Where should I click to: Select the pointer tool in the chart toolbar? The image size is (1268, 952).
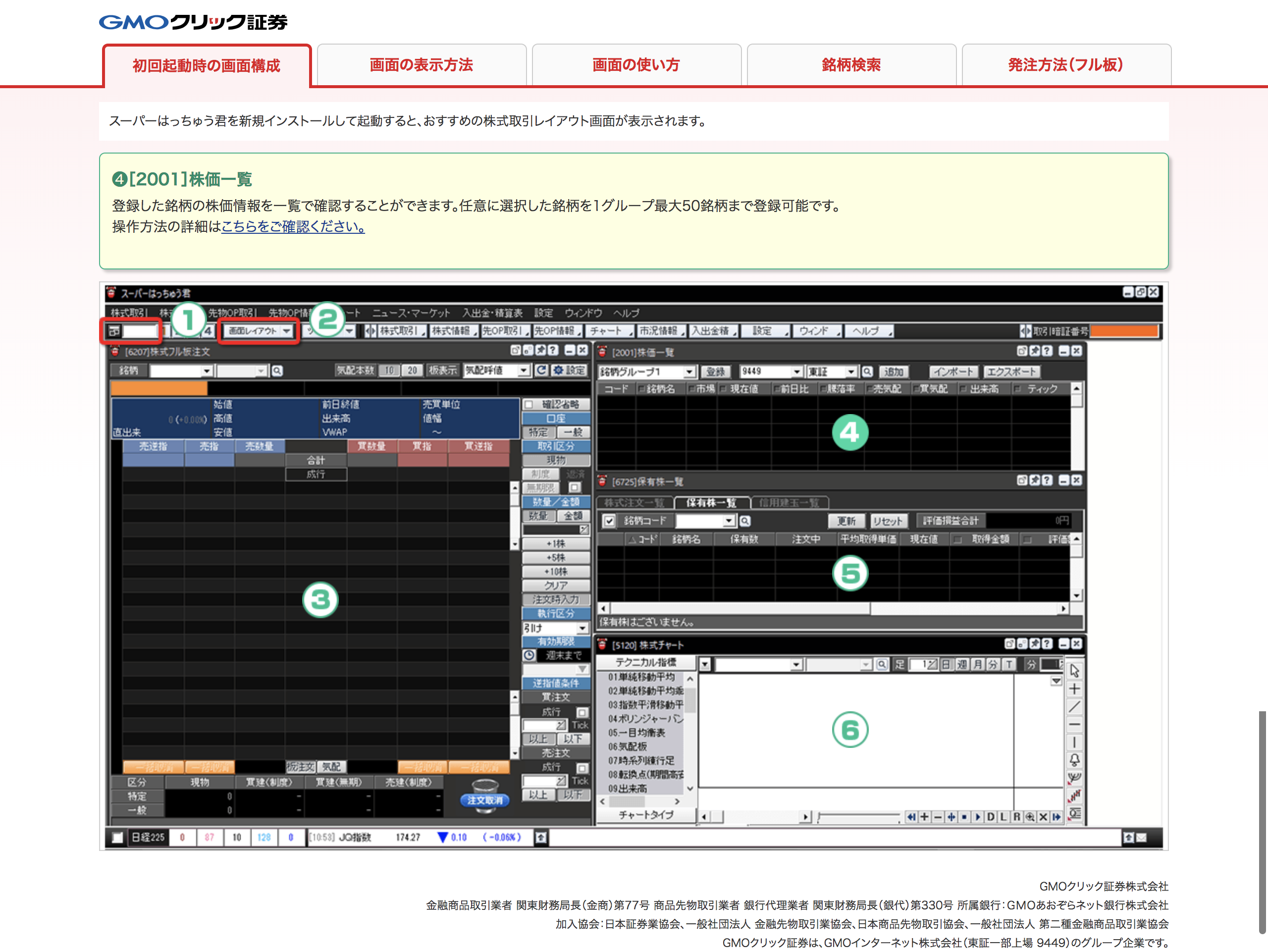[1075, 671]
